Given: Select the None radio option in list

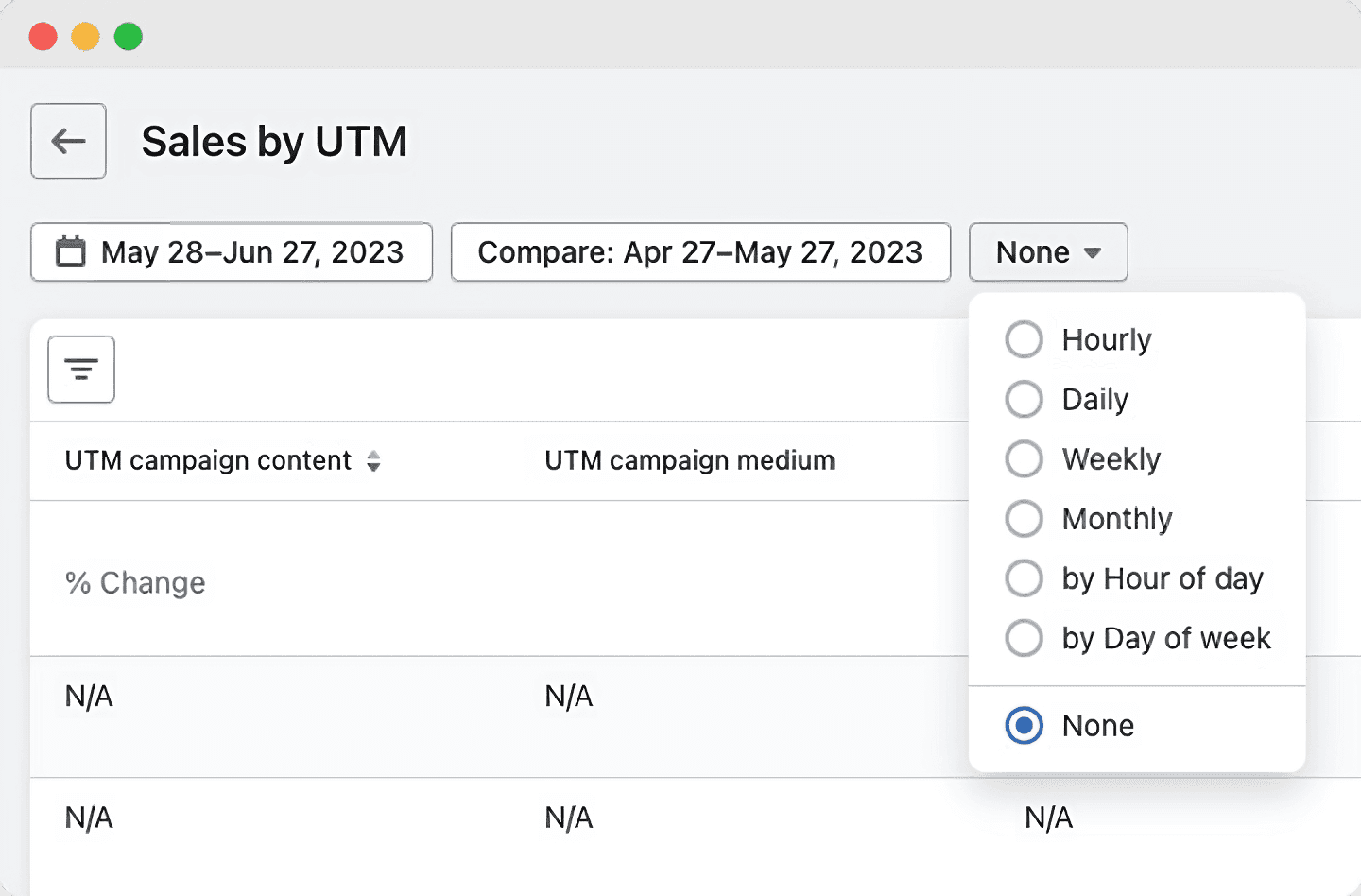Looking at the screenshot, I should [1024, 726].
